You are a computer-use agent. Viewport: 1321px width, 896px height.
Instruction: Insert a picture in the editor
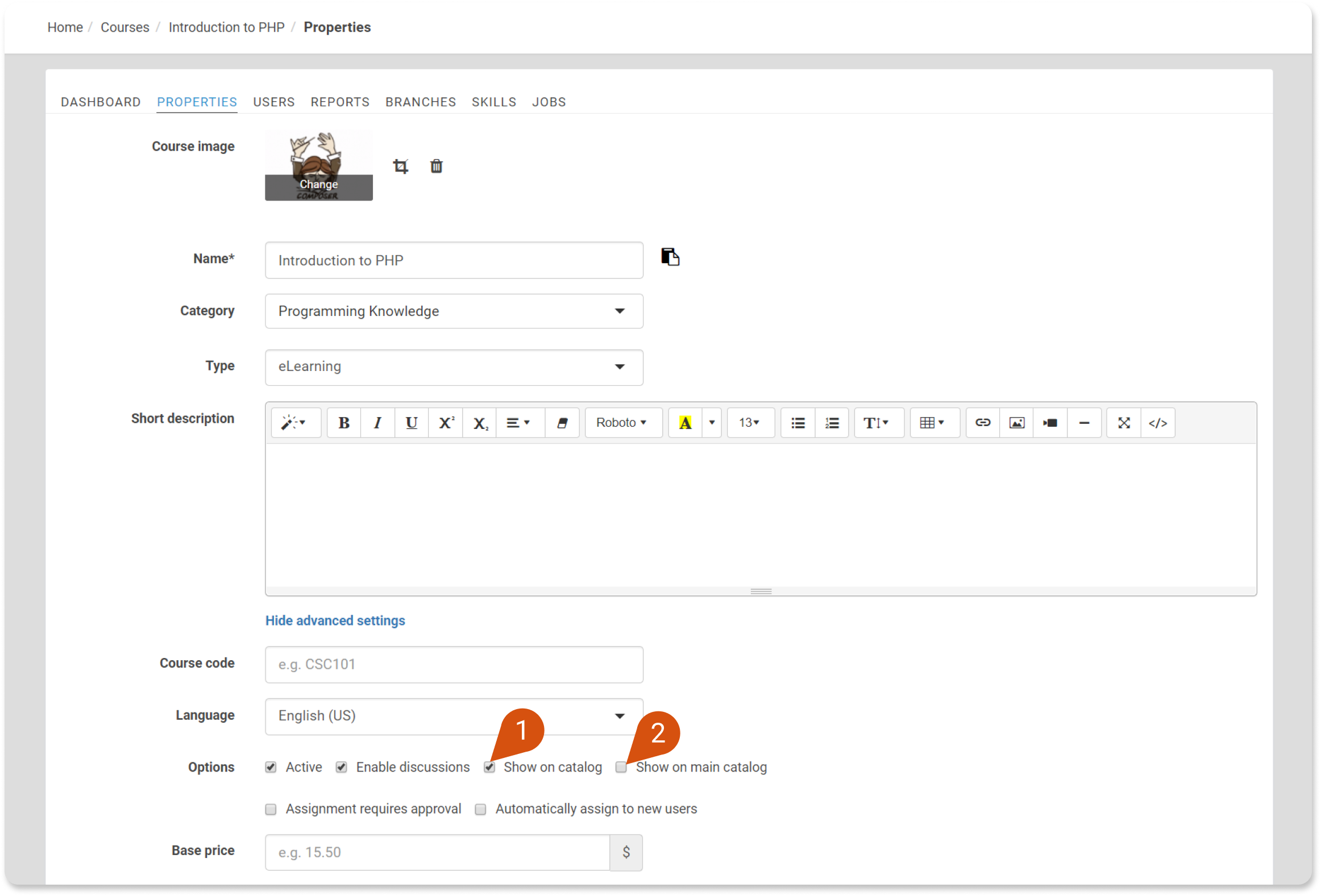(x=1016, y=423)
